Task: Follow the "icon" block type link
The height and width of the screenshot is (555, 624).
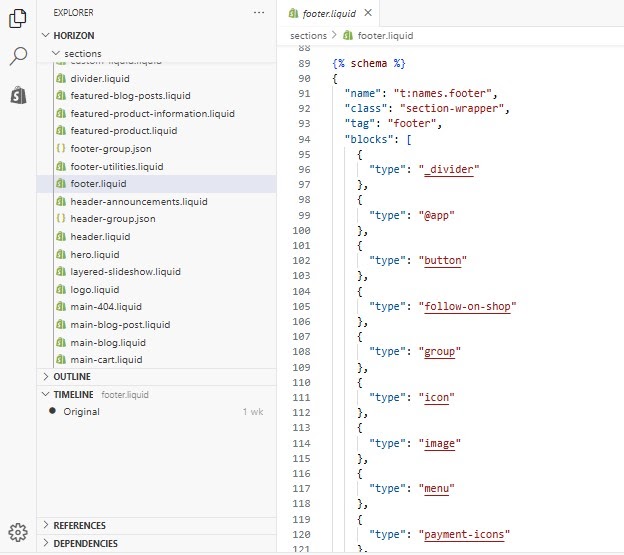Action: (437, 397)
